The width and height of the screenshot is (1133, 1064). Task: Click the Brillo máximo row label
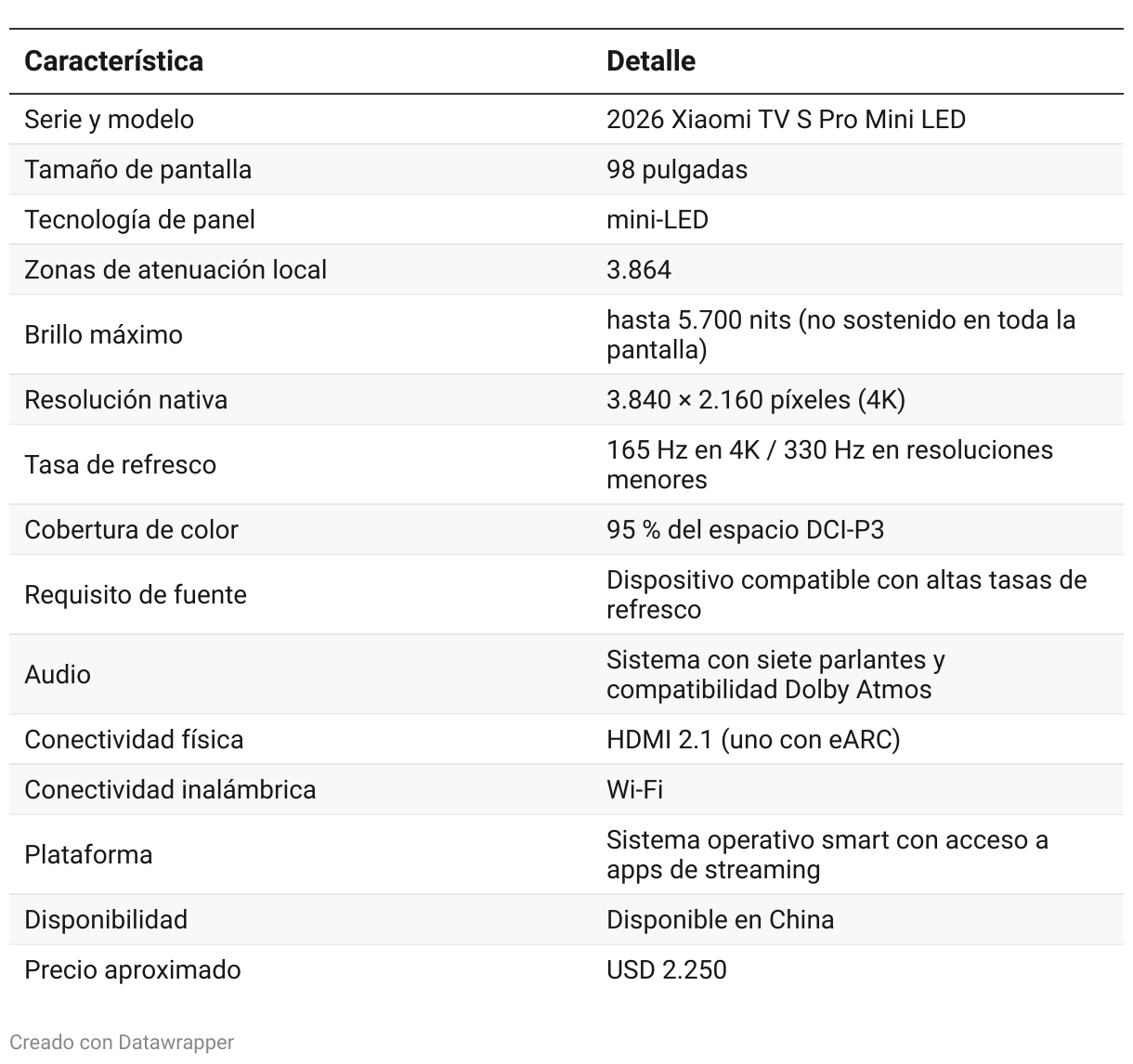[x=103, y=335]
